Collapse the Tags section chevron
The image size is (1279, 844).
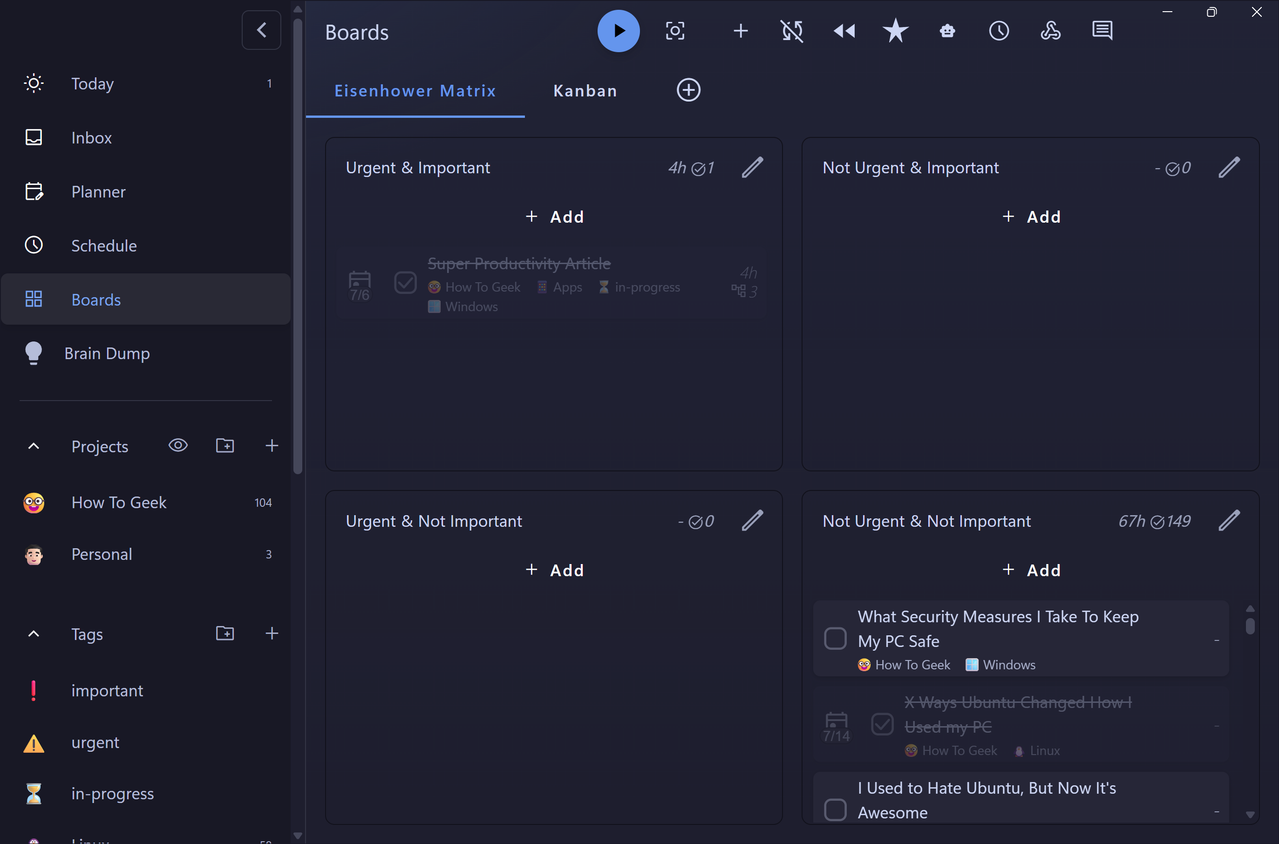pyautogui.click(x=34, y=634)
